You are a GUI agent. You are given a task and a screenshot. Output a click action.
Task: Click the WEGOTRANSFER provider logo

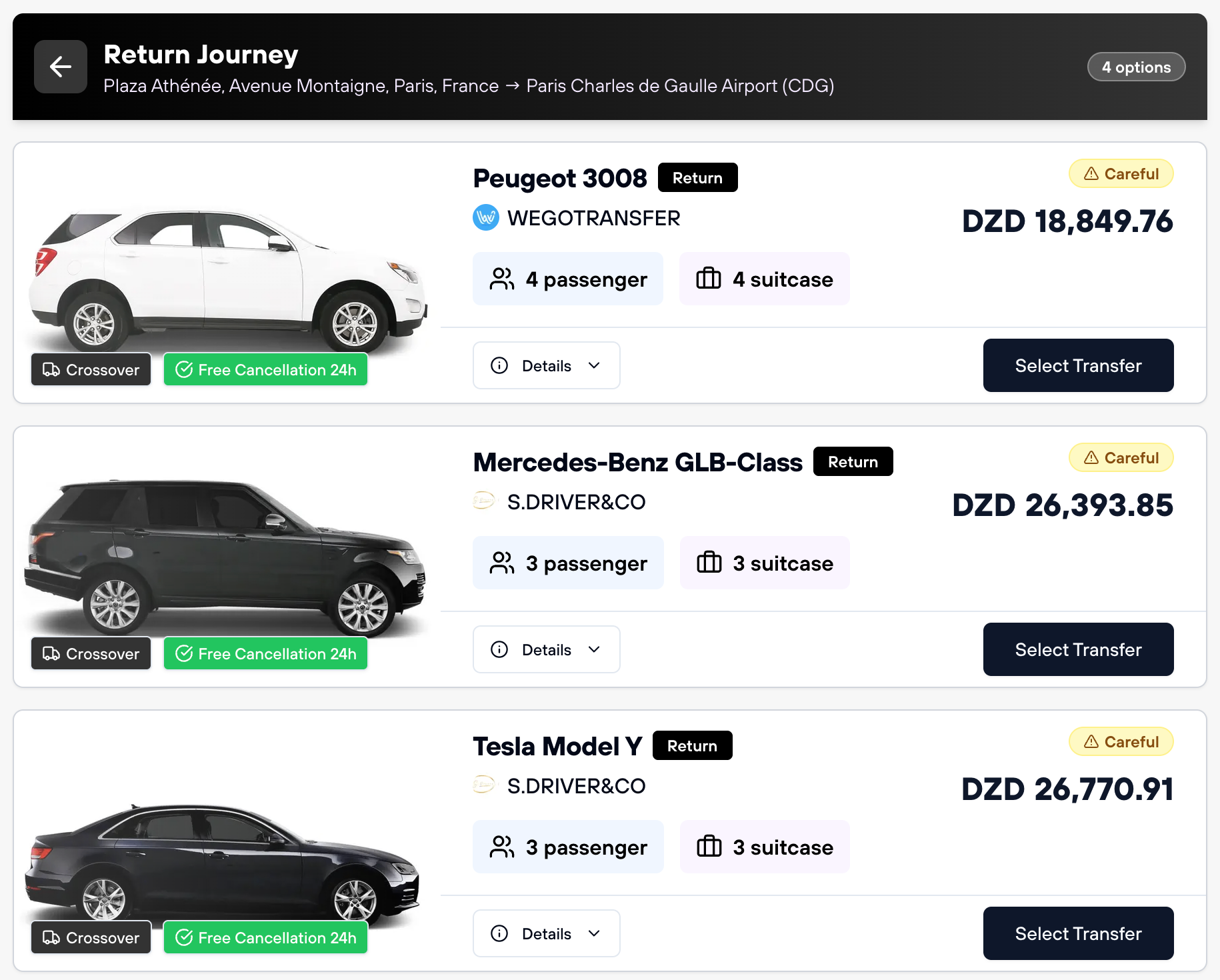point(485,218)
